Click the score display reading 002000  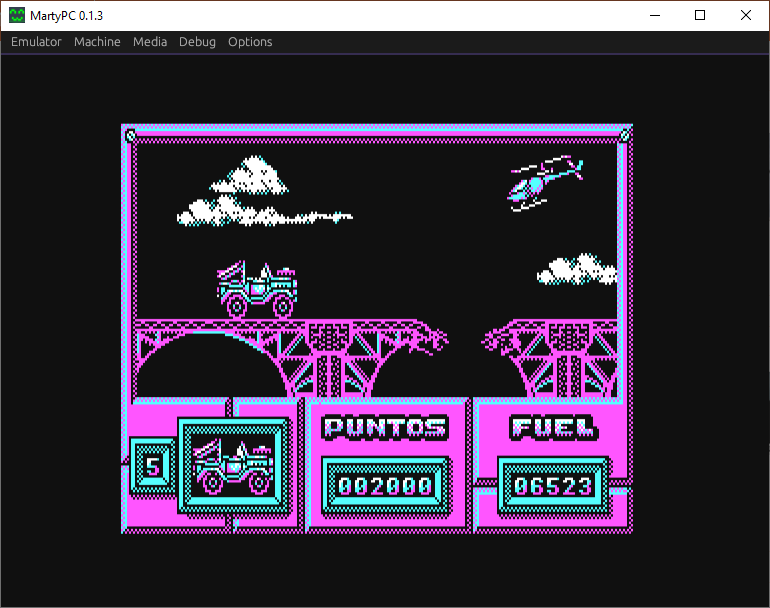(385, 486)
